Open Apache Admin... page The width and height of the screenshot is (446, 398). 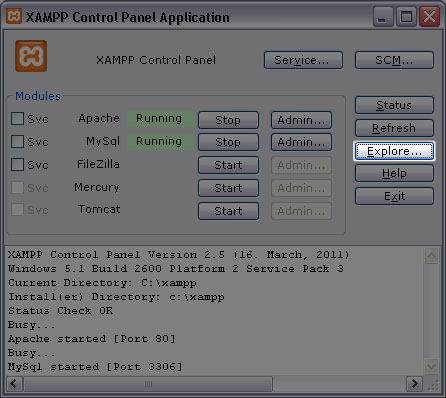click(x=301, y=120)
